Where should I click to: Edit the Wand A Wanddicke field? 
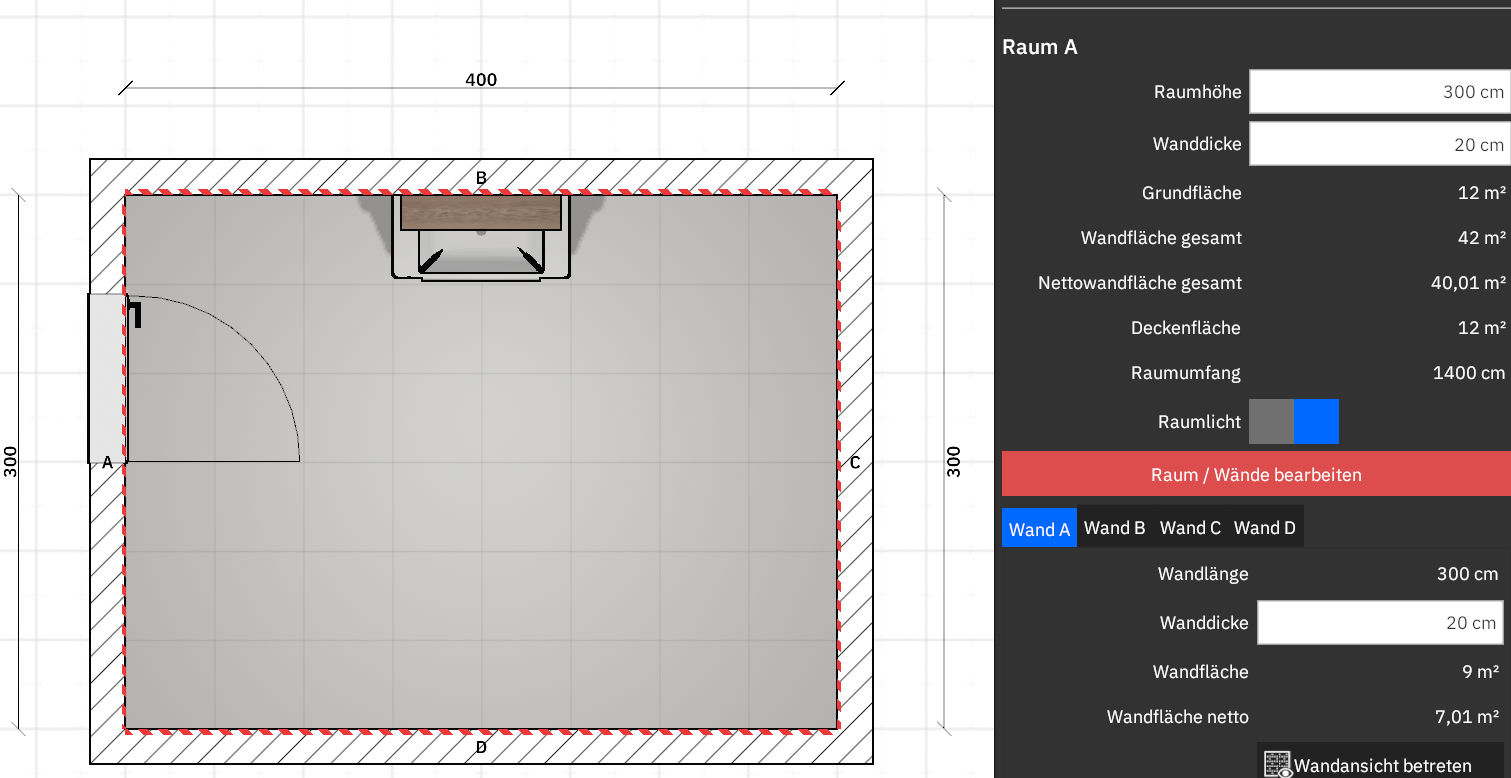click(x=1380, y=622)
